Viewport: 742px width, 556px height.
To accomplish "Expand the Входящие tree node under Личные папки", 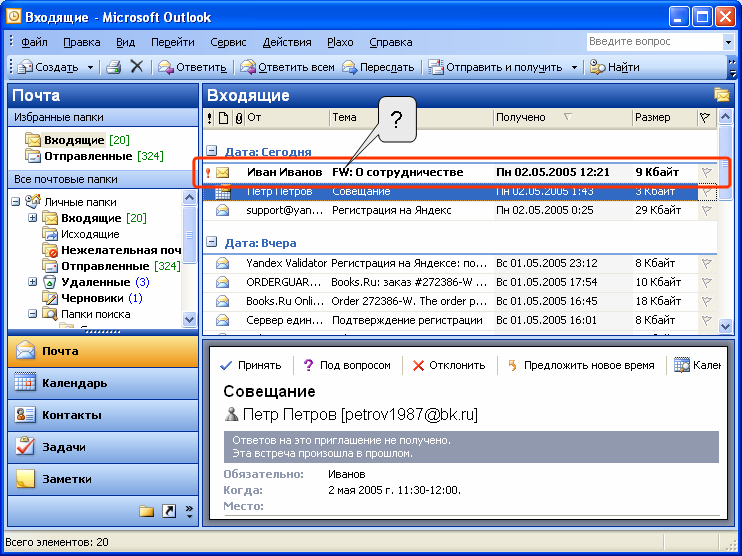I will click(32, 218).
